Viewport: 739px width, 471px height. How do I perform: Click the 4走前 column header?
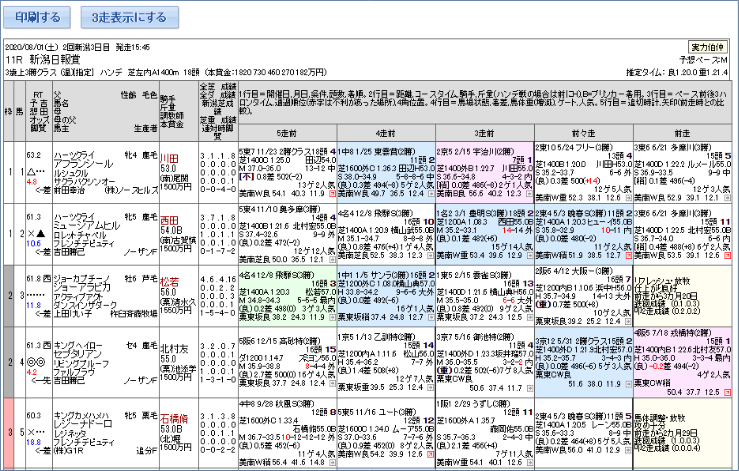386,133
